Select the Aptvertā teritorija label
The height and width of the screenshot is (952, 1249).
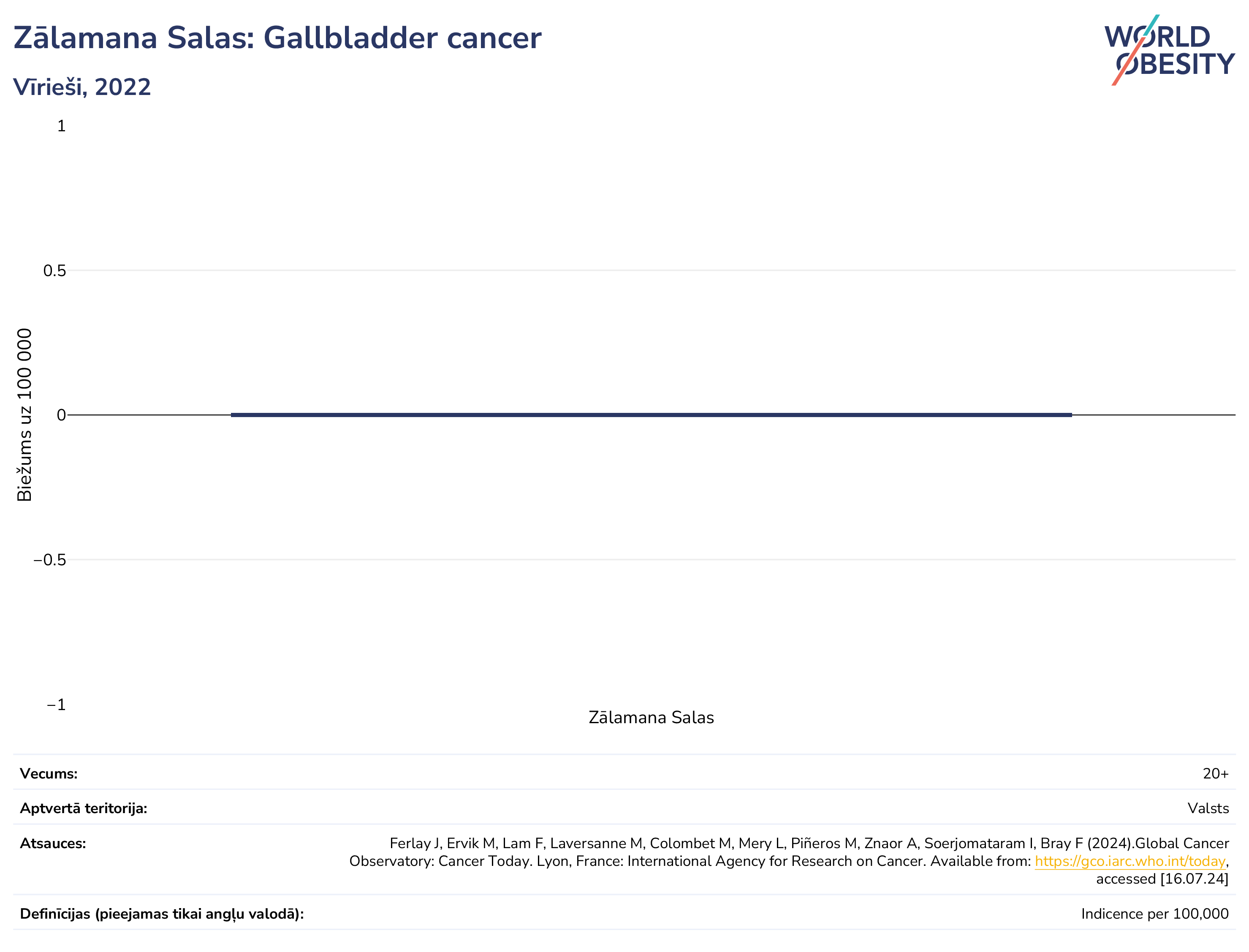tap(84, 808)
